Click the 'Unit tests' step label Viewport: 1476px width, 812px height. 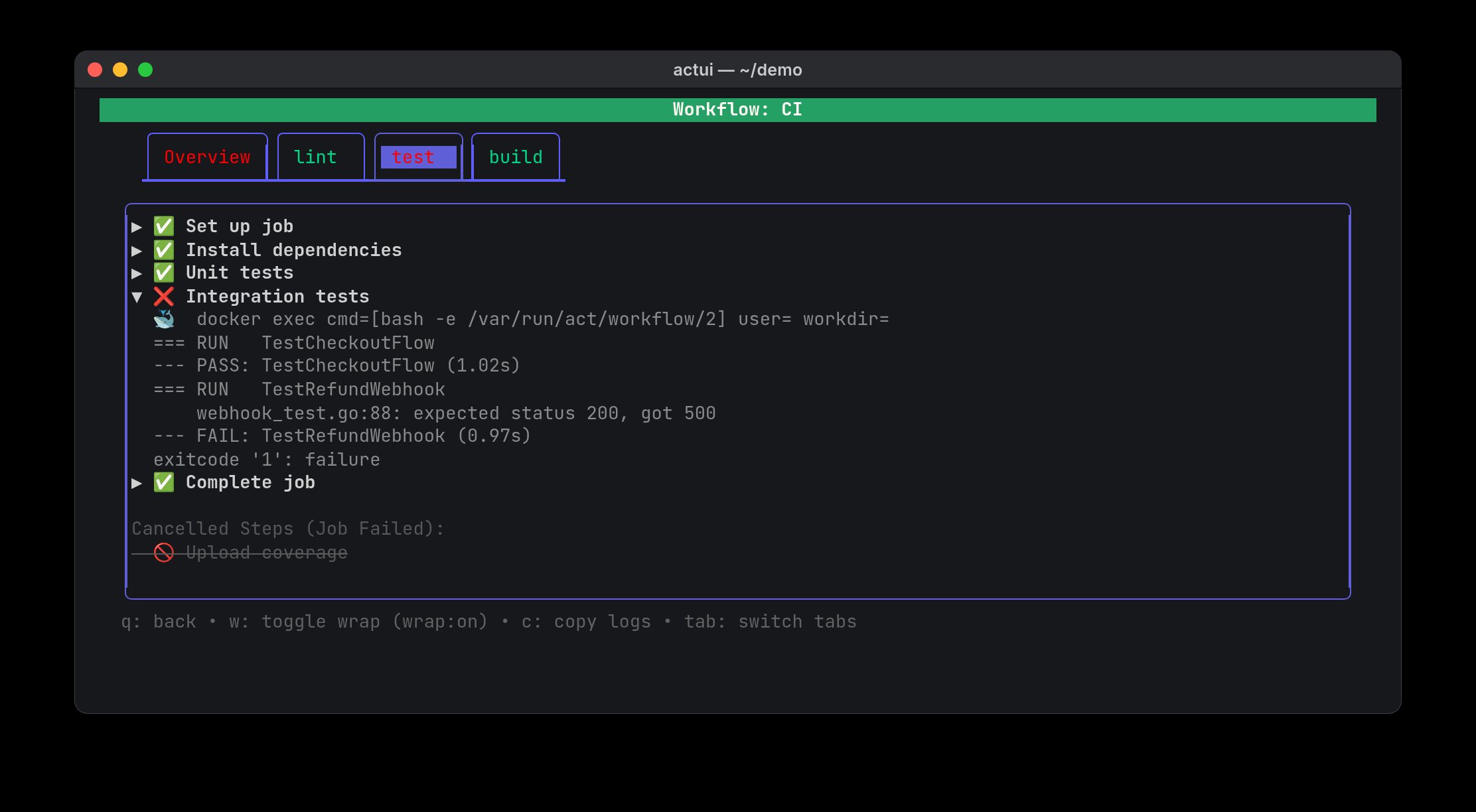[240, 273]
